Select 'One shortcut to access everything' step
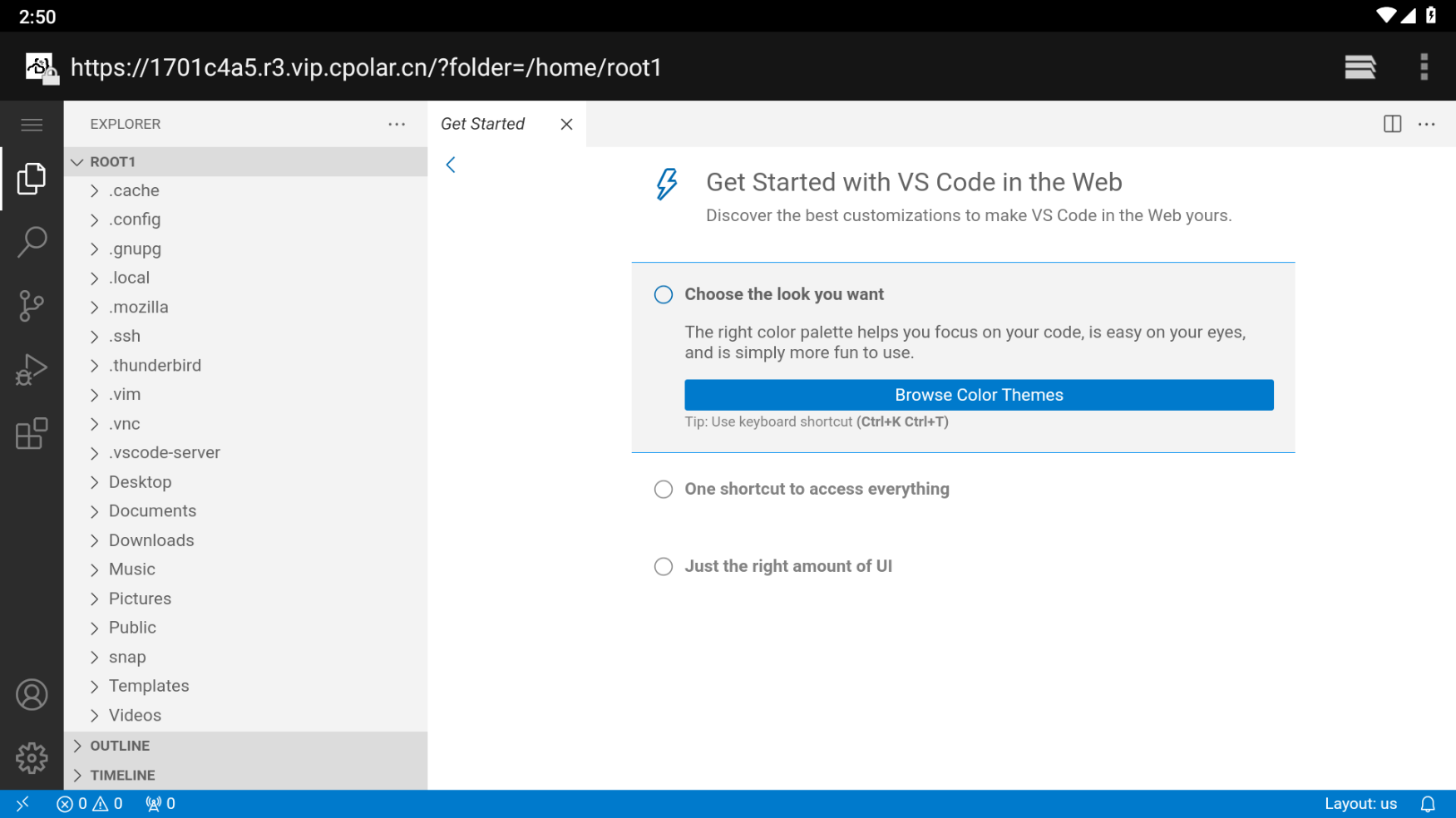 tap(816, 489)
